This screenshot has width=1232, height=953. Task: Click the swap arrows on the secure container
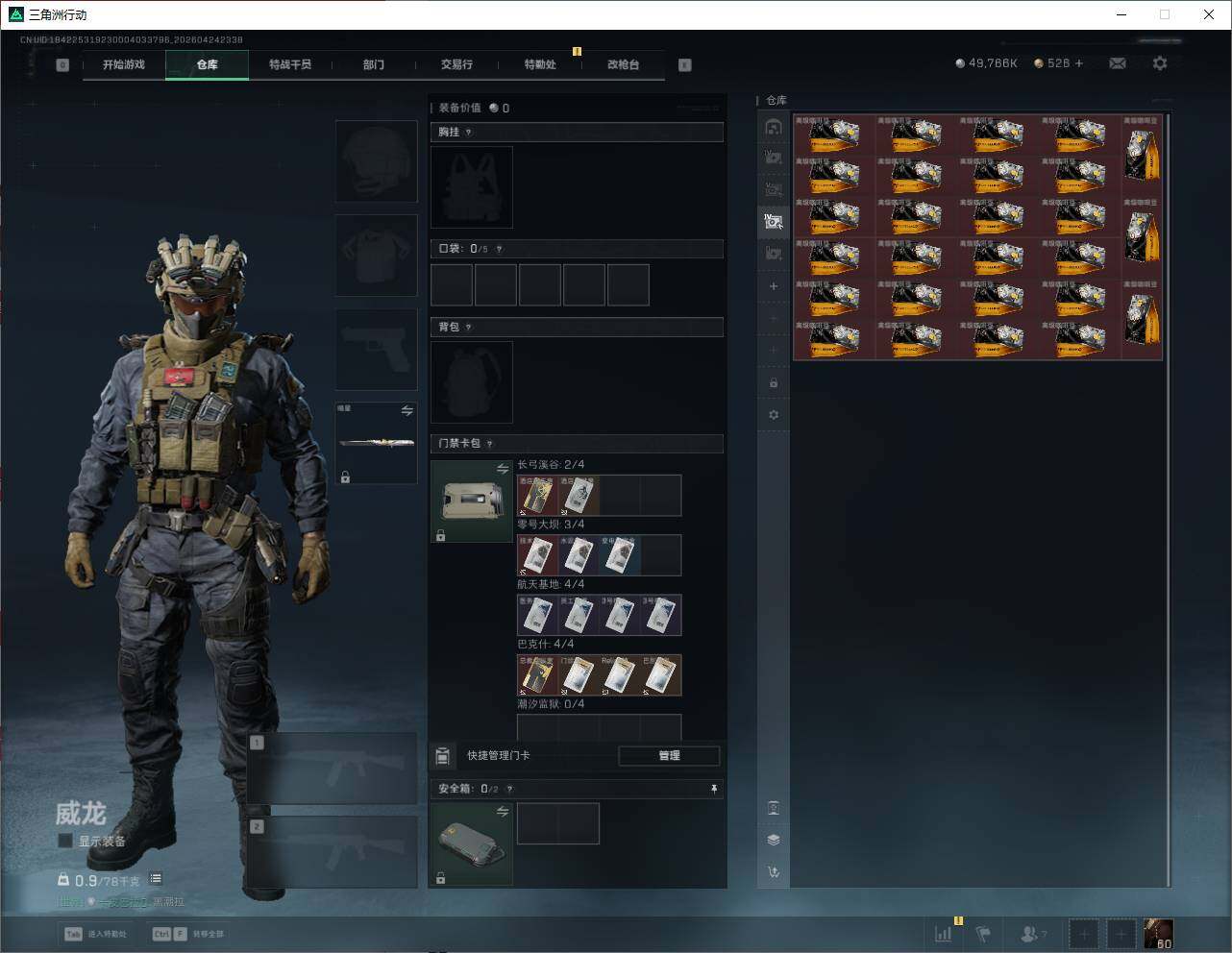503,812
